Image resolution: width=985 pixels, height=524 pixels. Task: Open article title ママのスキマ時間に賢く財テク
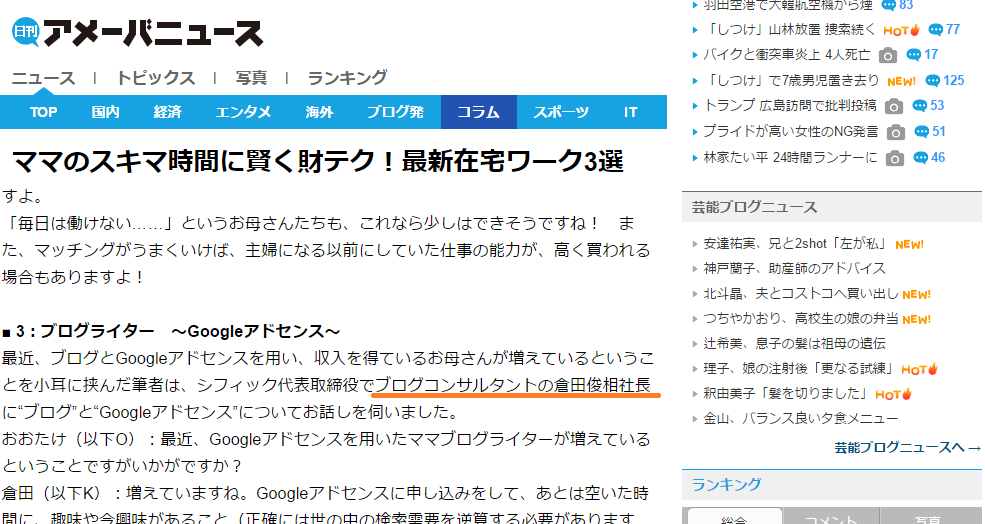317,161
